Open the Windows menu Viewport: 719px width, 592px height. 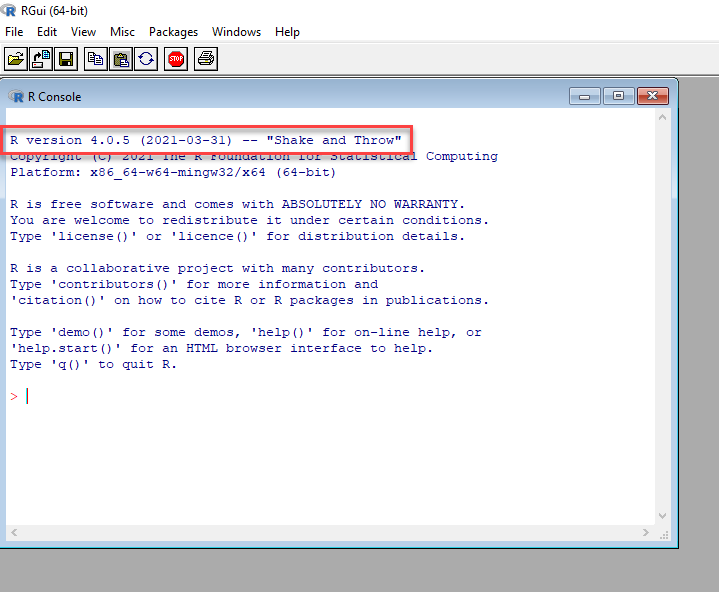(x=236, y=32)
